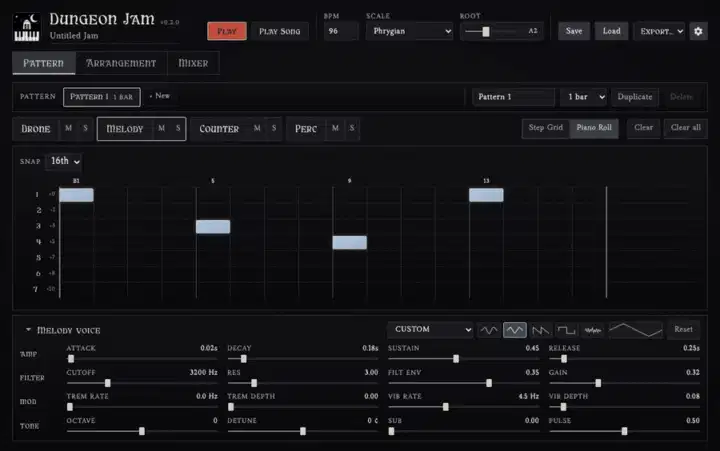Select the sawtooth waveform icon
Screen dimensions: 720x451
click(540, 330)
